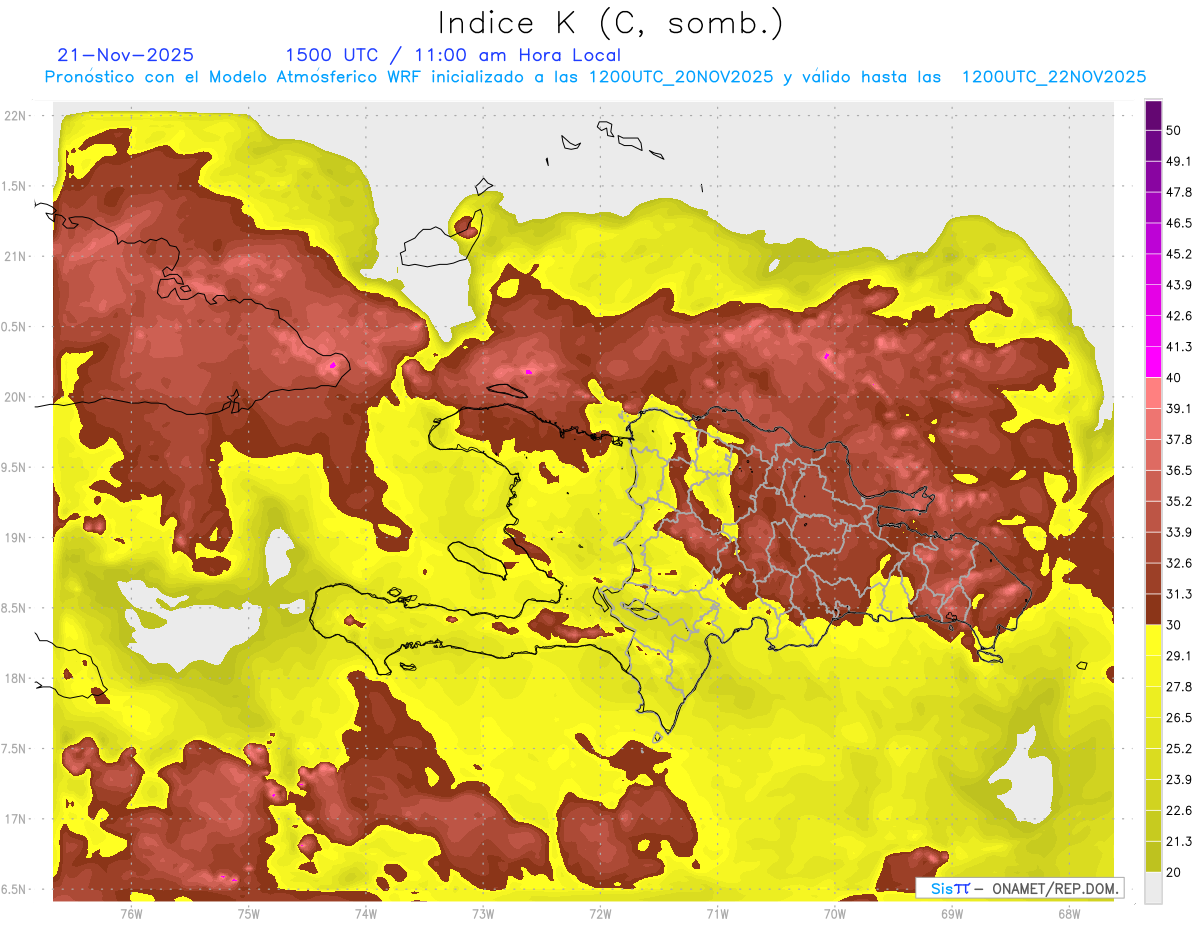1200x927 pixels.
Task: Click the "SisTT – ONAMET/REP.DOM." credit label
Action: (x=1020, y=888)
